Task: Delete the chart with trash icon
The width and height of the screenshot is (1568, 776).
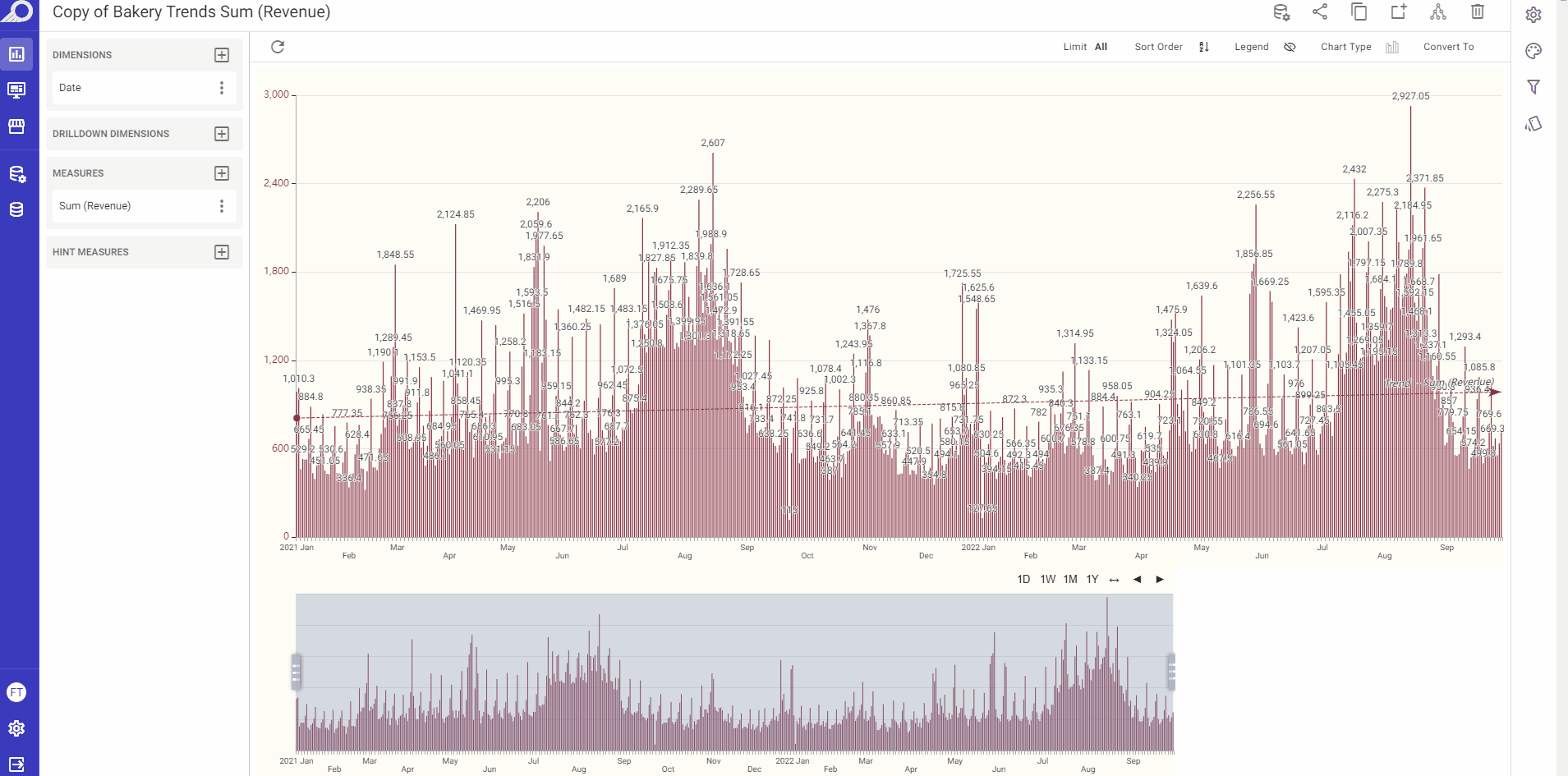Action: pos(1478,11)
